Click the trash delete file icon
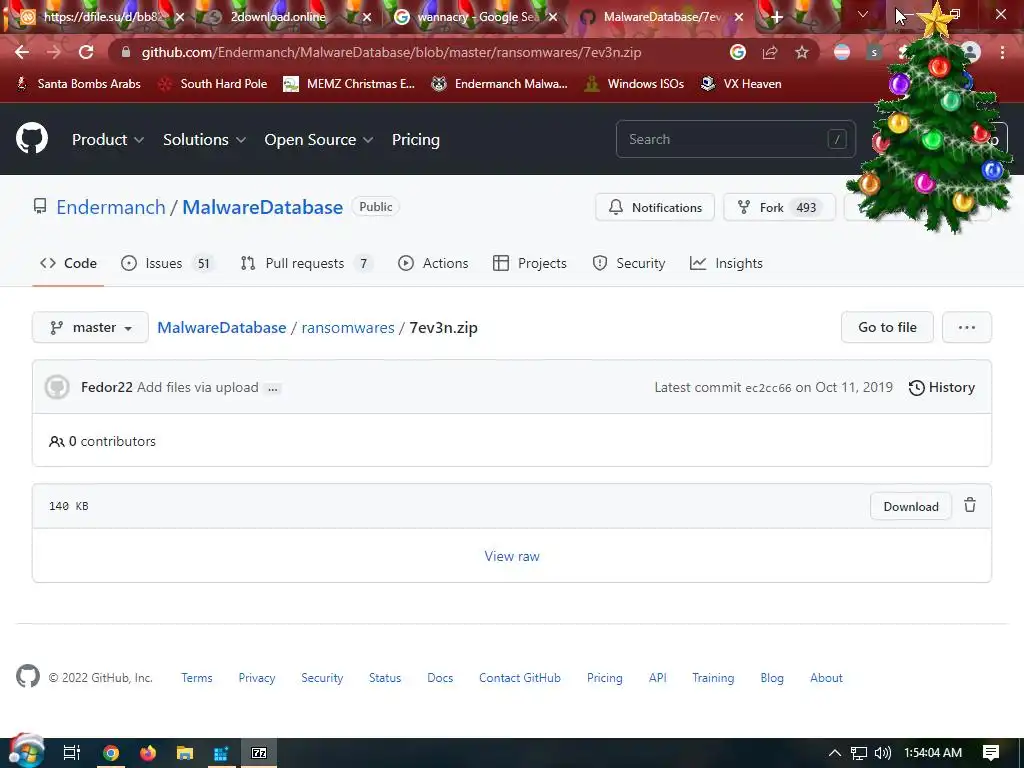Viewport: 1024px width, 768px height. tap(970, 505)
